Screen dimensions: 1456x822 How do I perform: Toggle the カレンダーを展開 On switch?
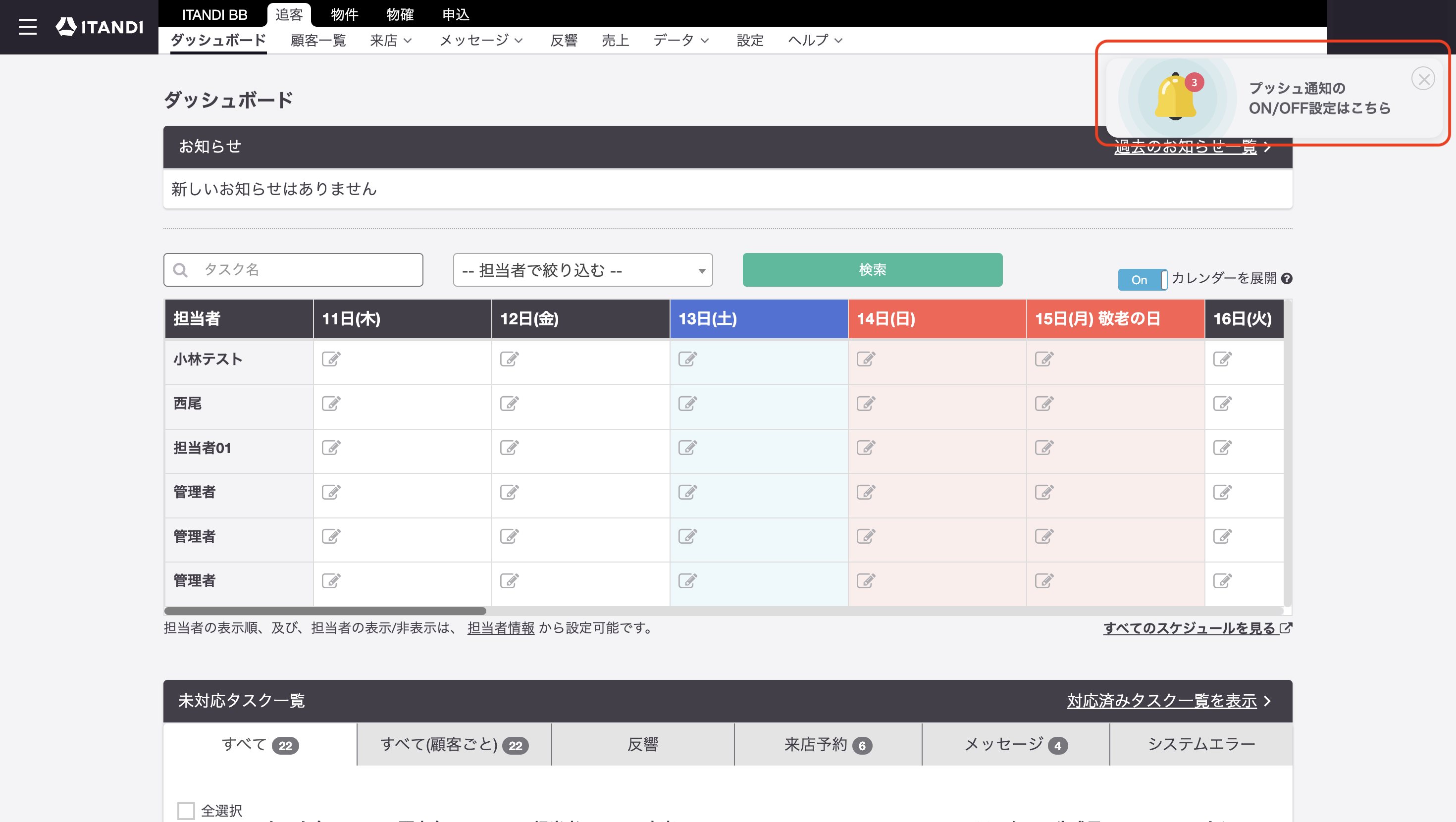[1143, 280]
